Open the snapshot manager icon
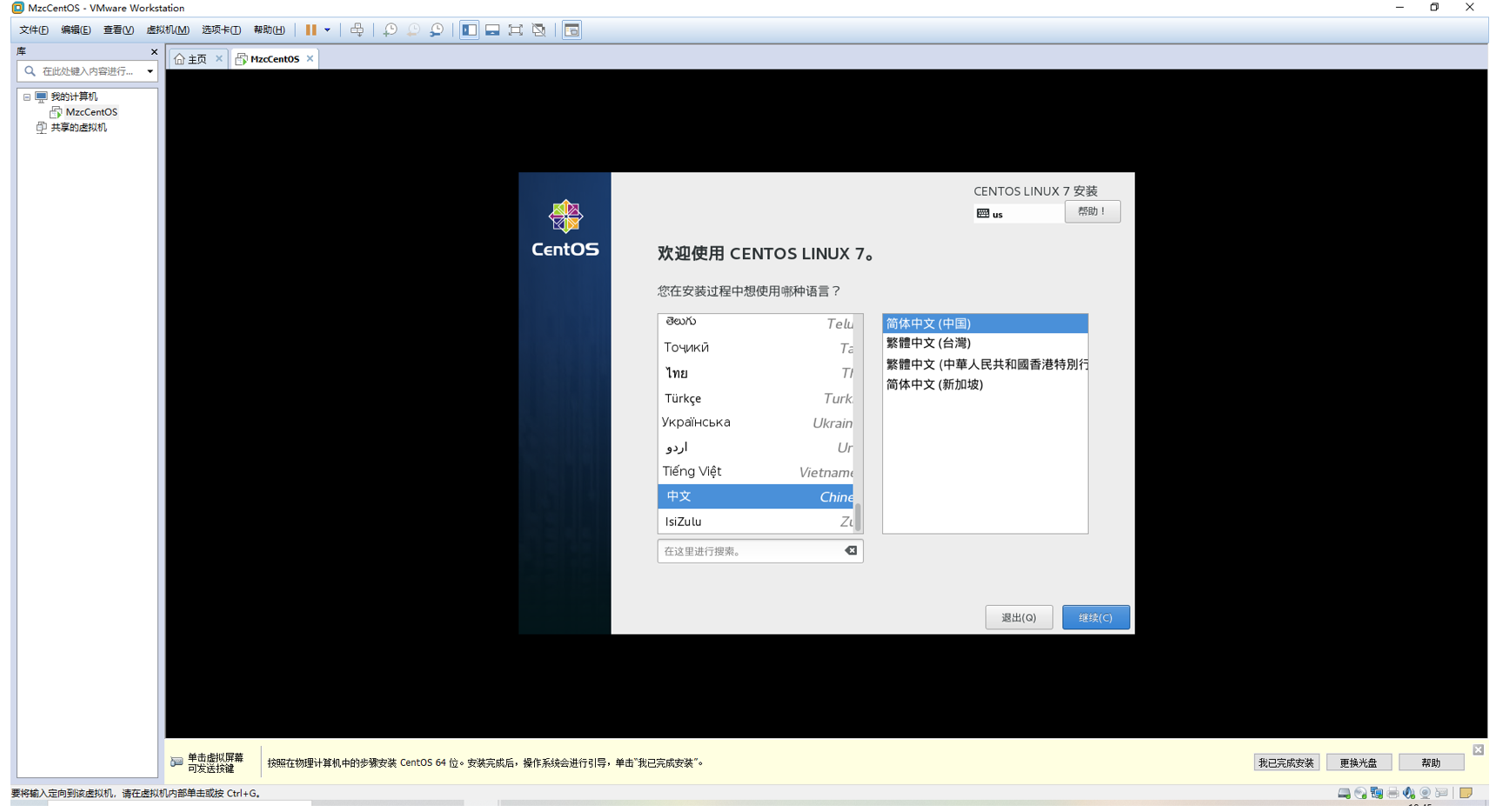The image size is (1510, 812). pos(437,30)
